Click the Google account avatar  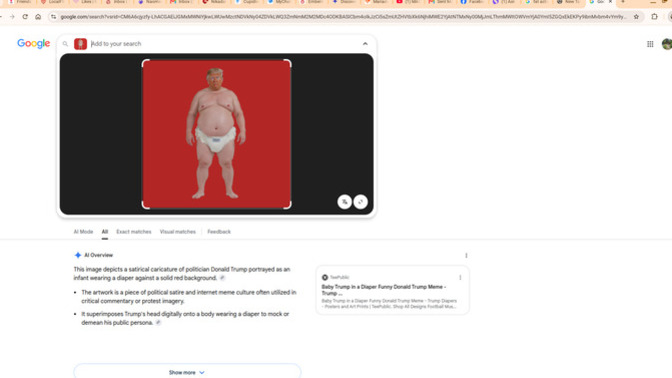[x=667, y=44]
